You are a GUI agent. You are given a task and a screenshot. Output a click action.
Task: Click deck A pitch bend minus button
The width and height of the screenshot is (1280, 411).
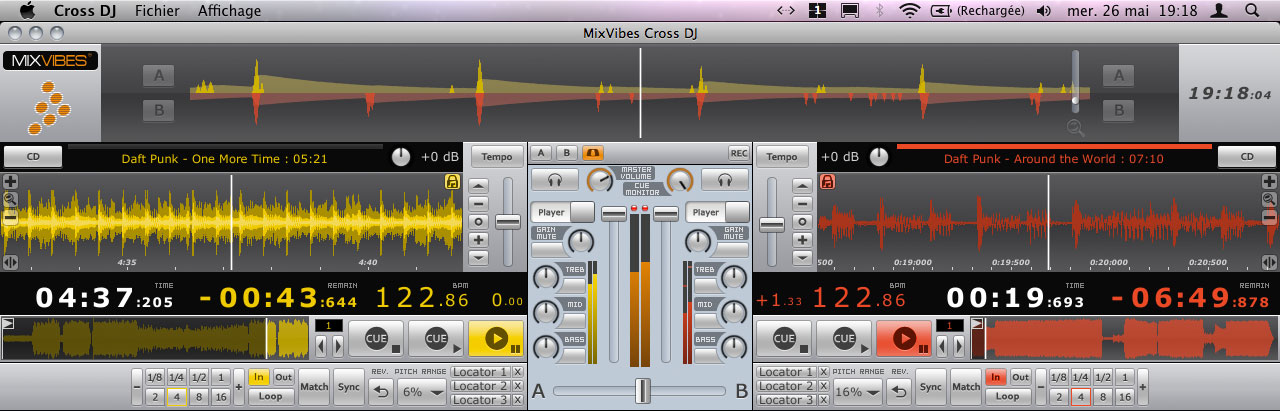(479, 203)
